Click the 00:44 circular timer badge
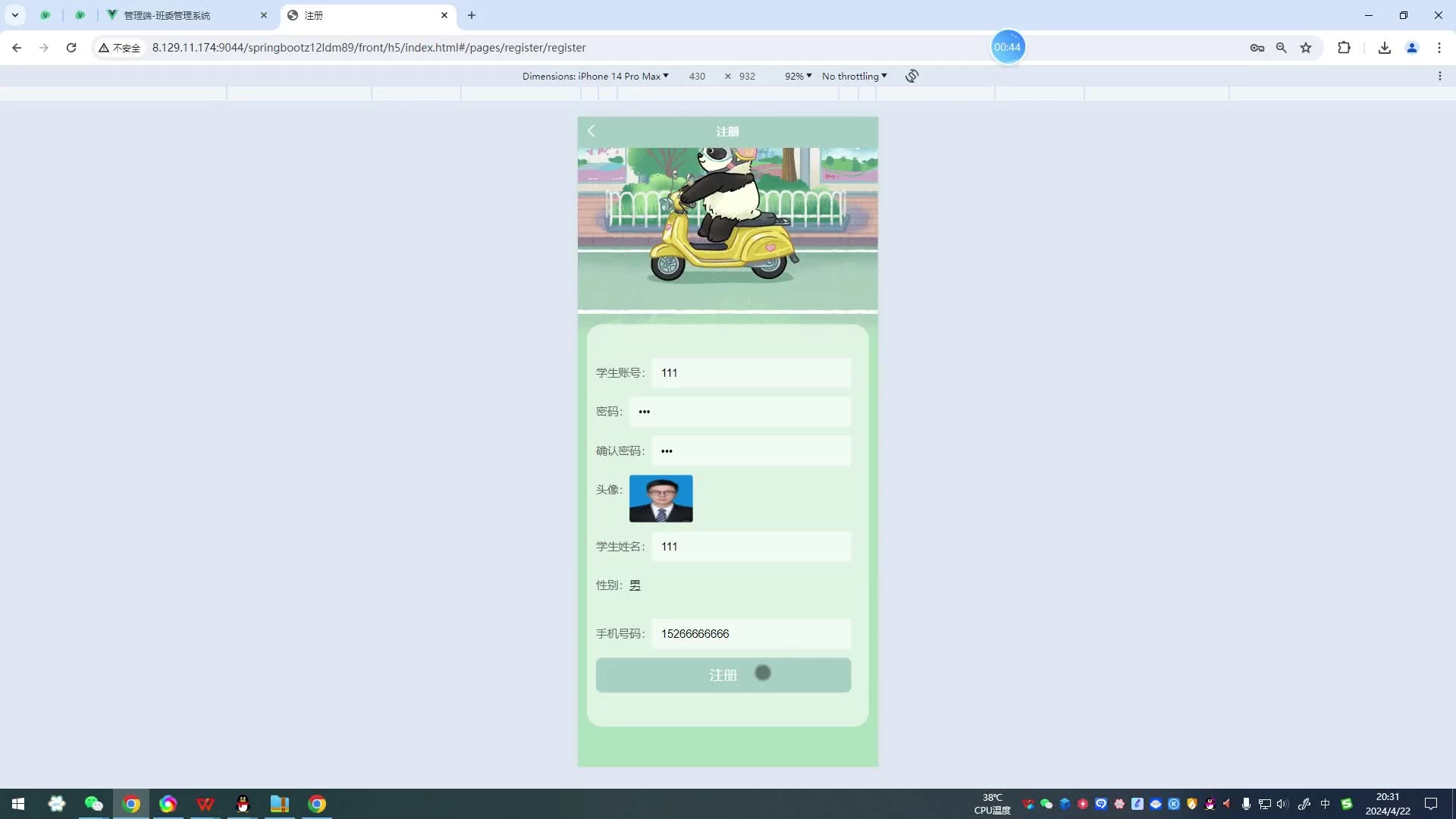 click(x=1007, y=46)
